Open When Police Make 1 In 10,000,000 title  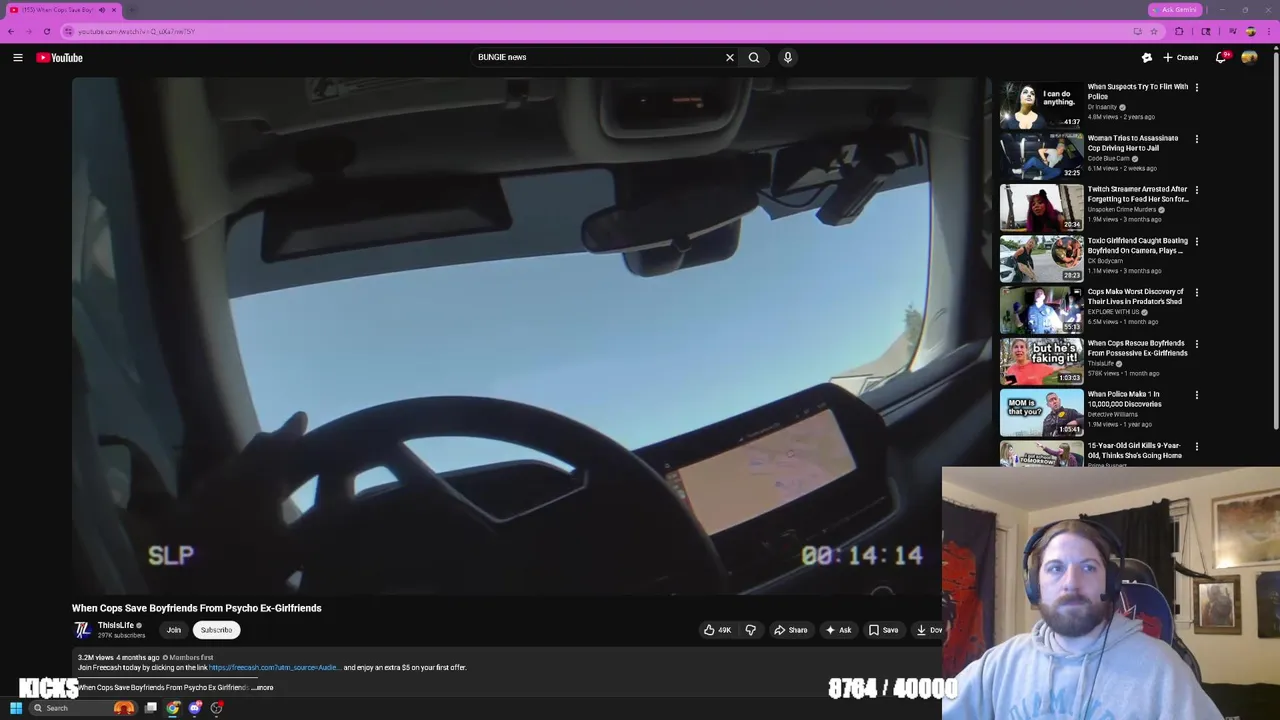tap(1124, 399)
